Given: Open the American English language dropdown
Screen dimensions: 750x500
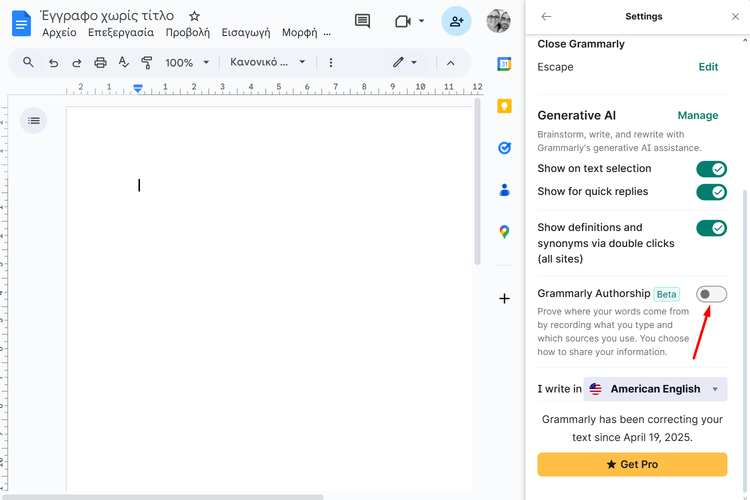Looking at the screenshot, I should [x=655, y=389].
